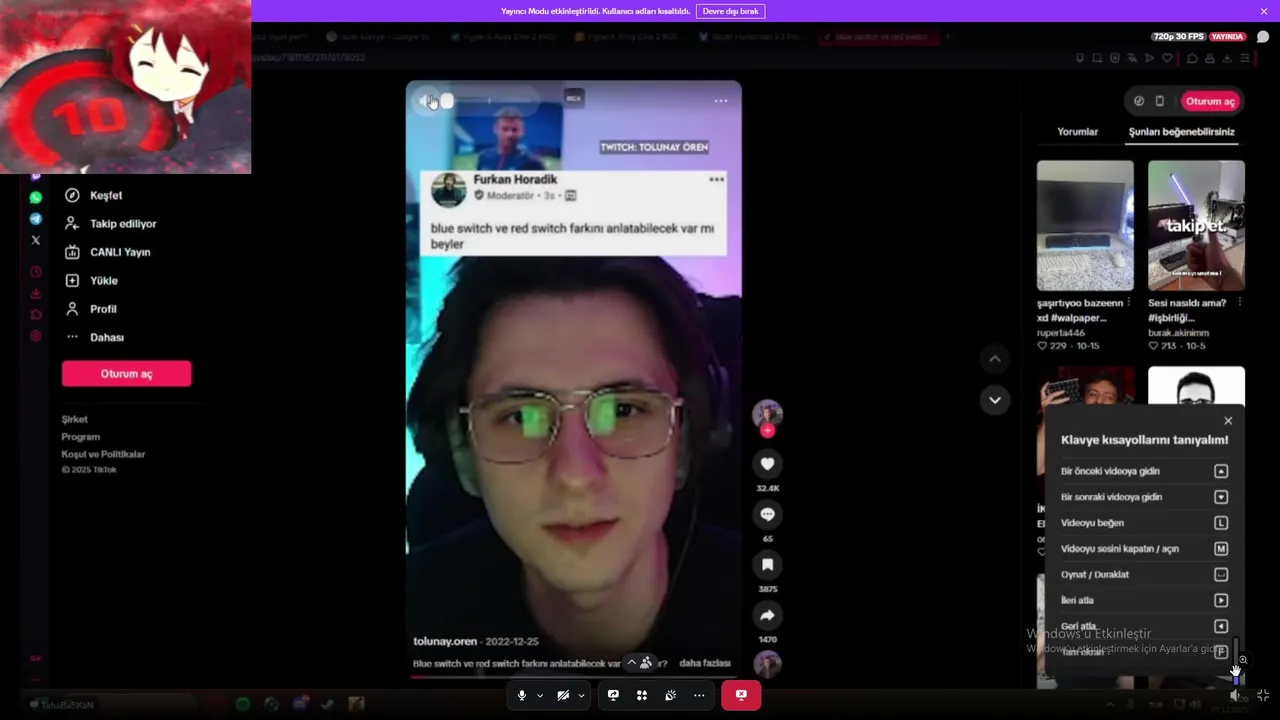Open Telegram from browser sidebar
1280x720 pixels.
tap(36, 219)
